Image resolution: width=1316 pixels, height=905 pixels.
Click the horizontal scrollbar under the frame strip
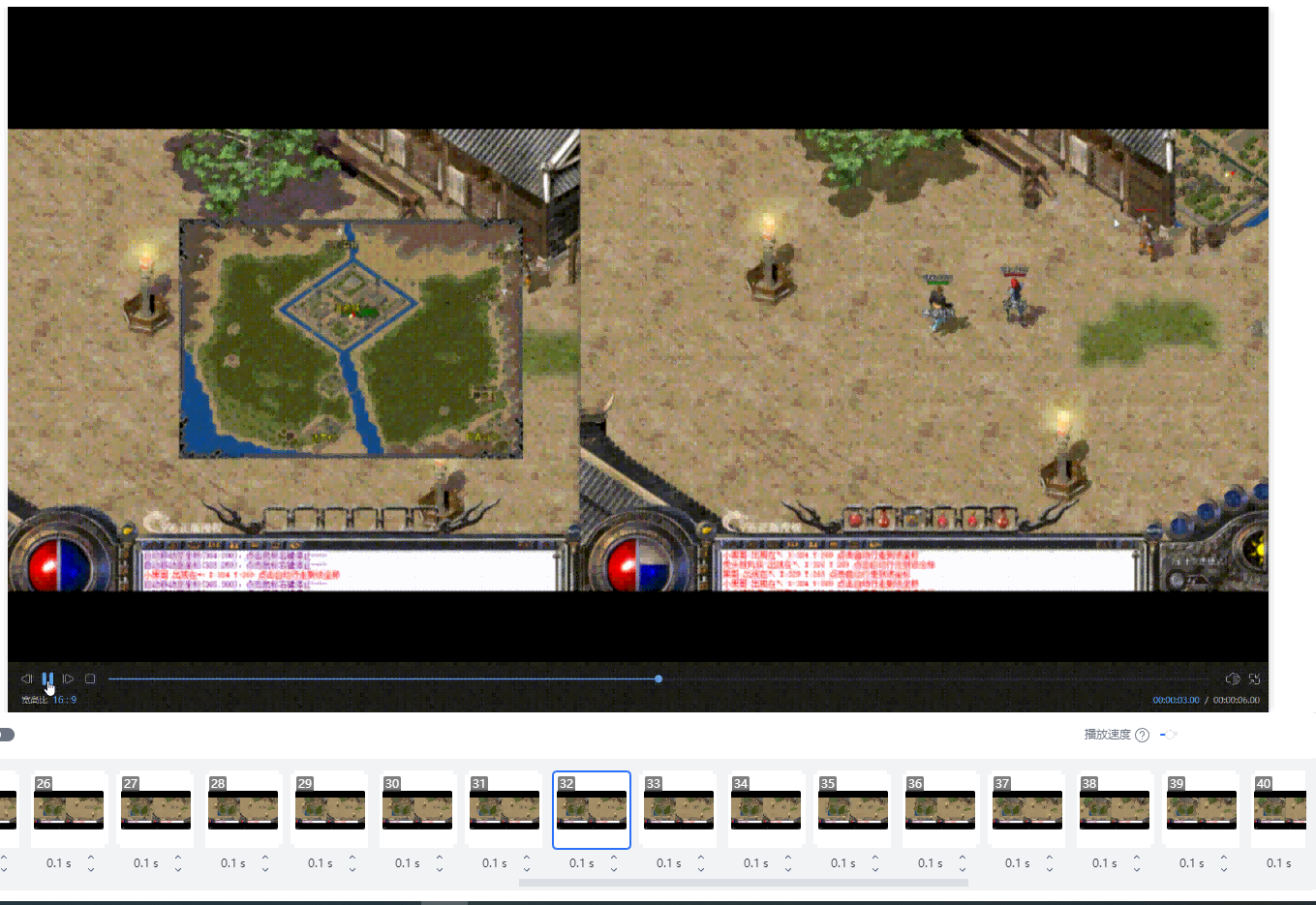(x=744, y=883)
